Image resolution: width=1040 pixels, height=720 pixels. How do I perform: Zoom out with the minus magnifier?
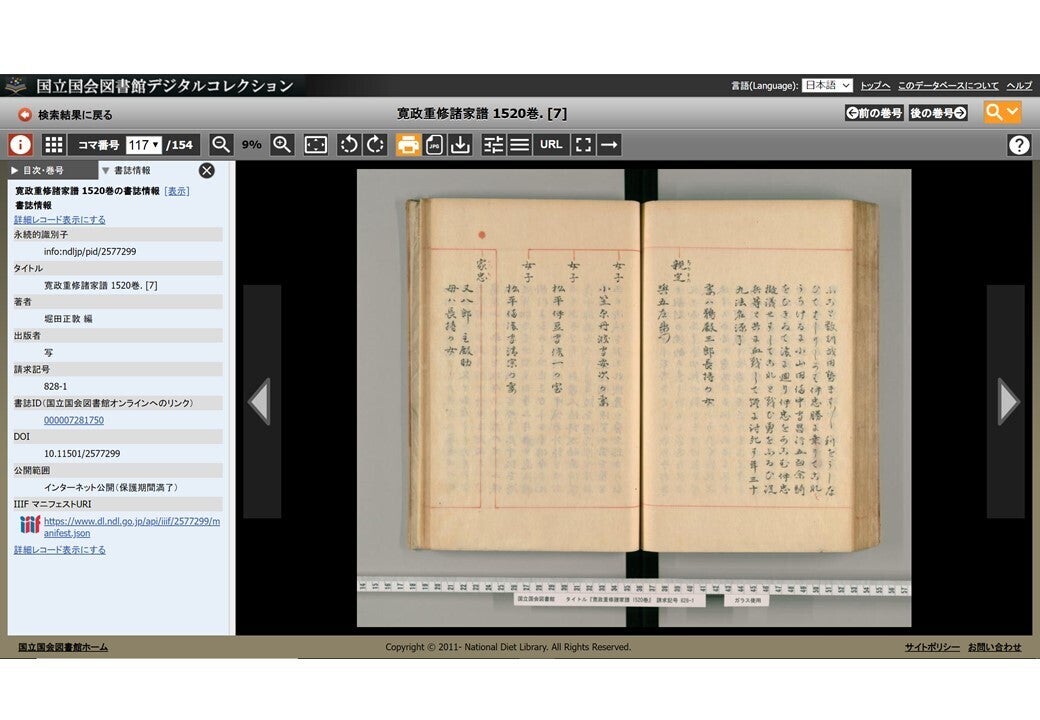[x=221, y=145]
